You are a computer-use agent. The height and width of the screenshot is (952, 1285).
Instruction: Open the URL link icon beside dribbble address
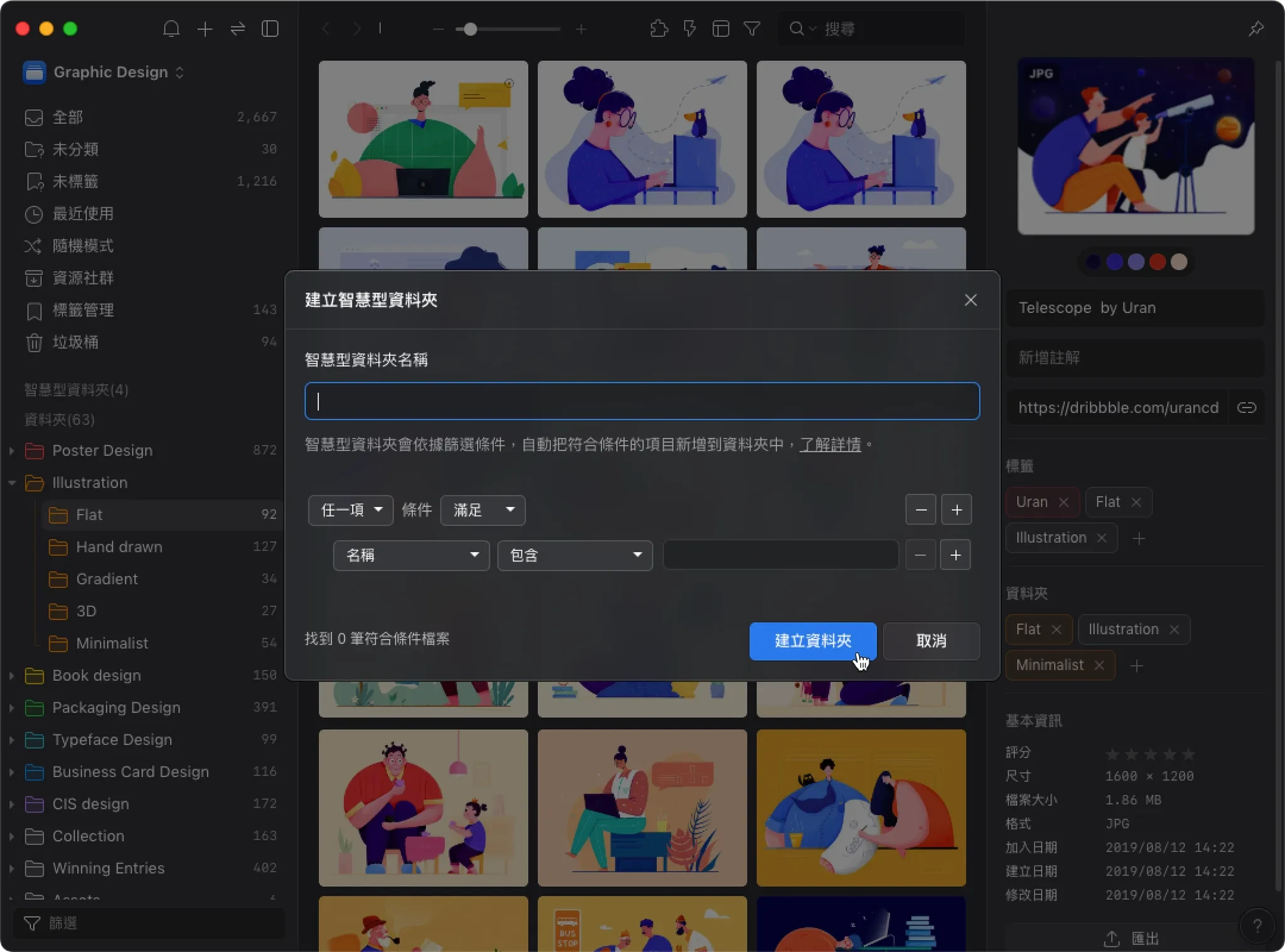coord(1247,408)
